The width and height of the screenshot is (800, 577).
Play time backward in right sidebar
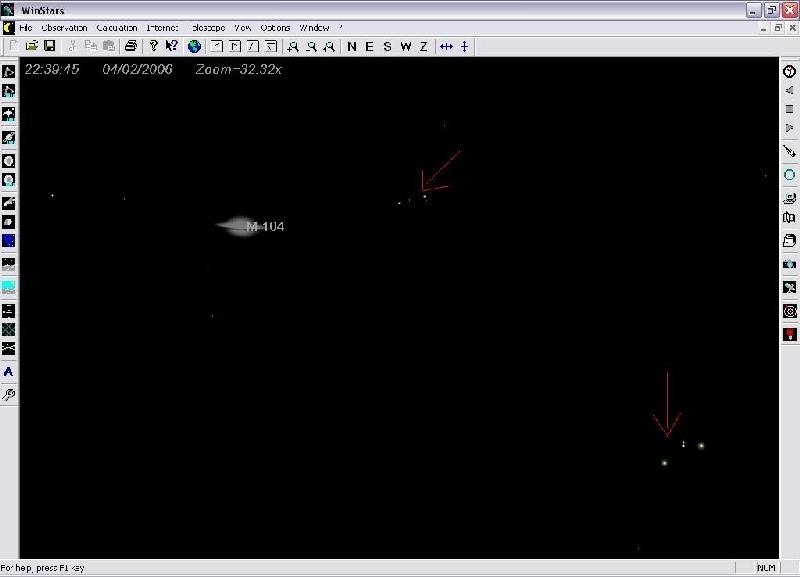[x=790, y=90]
